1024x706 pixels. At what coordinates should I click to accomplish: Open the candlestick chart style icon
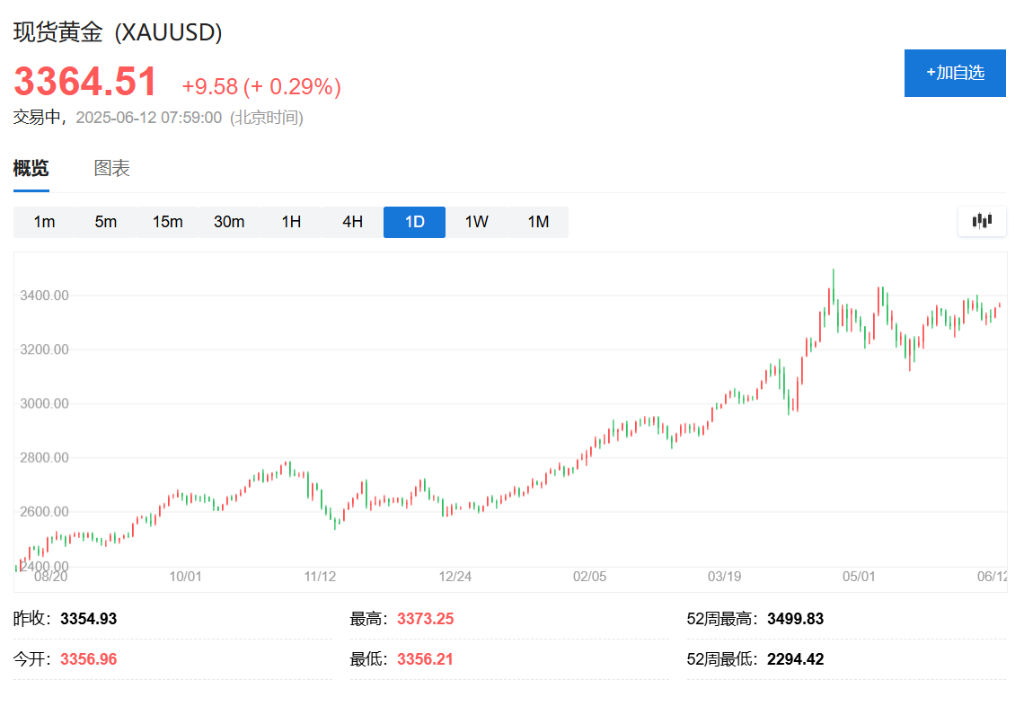point(981,221)
